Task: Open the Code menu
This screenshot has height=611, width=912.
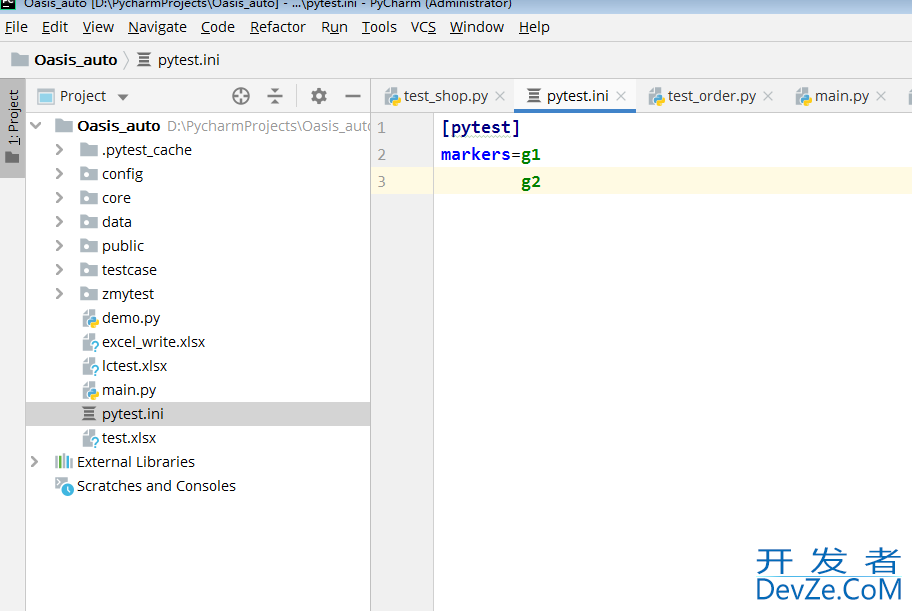Action: click(x=218, y=27)
